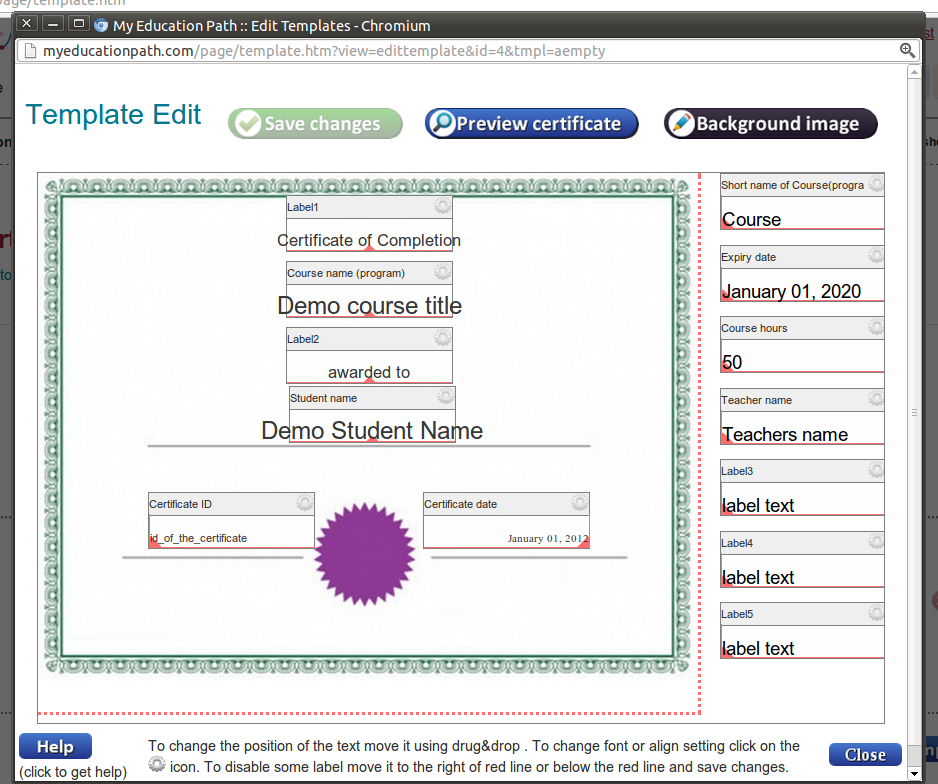The width and height of the screenshot is (938, 784).
Task: Click the Help button
Action: tap(55, 747)
